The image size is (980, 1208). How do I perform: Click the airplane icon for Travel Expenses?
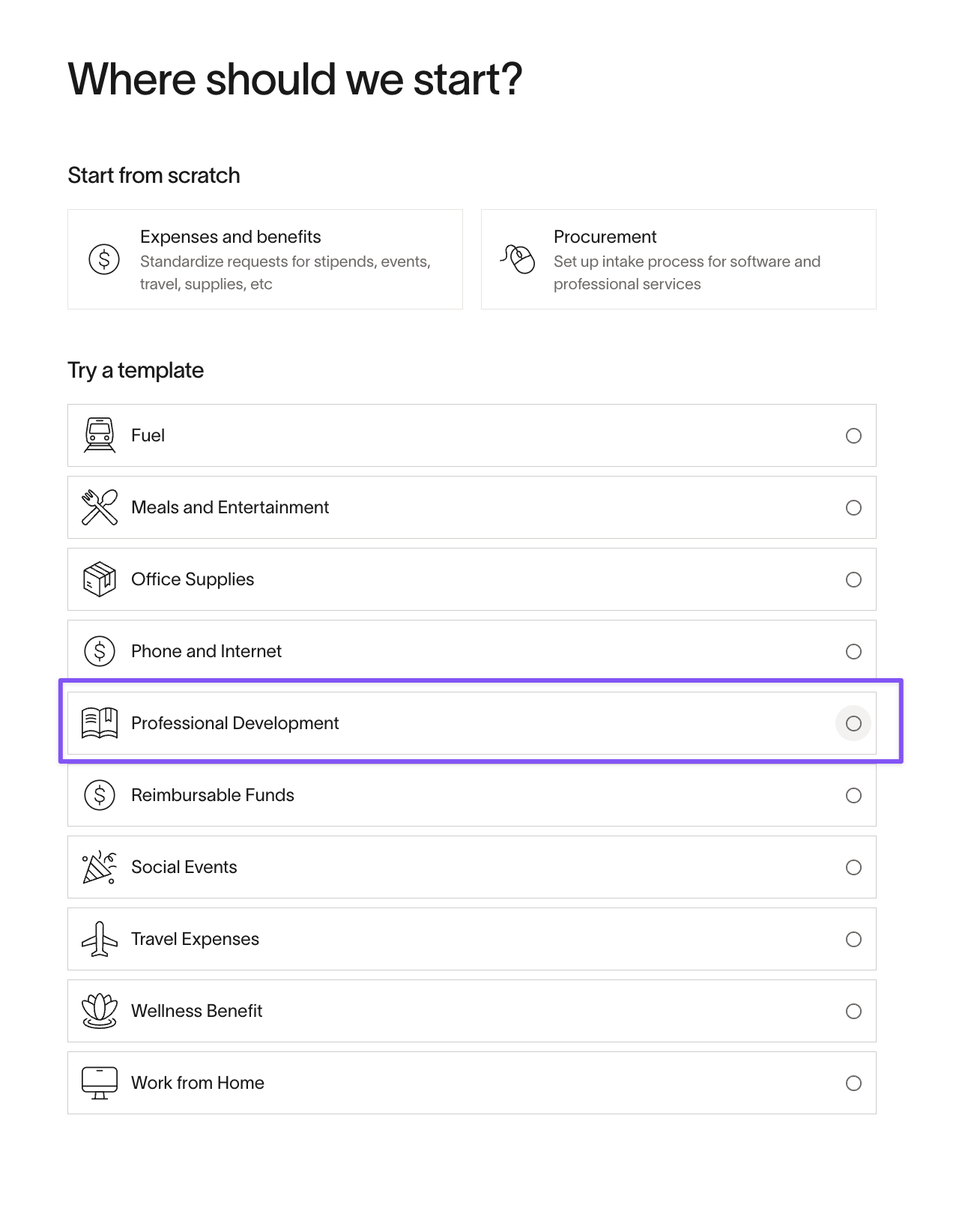click(x=100, y=939)
